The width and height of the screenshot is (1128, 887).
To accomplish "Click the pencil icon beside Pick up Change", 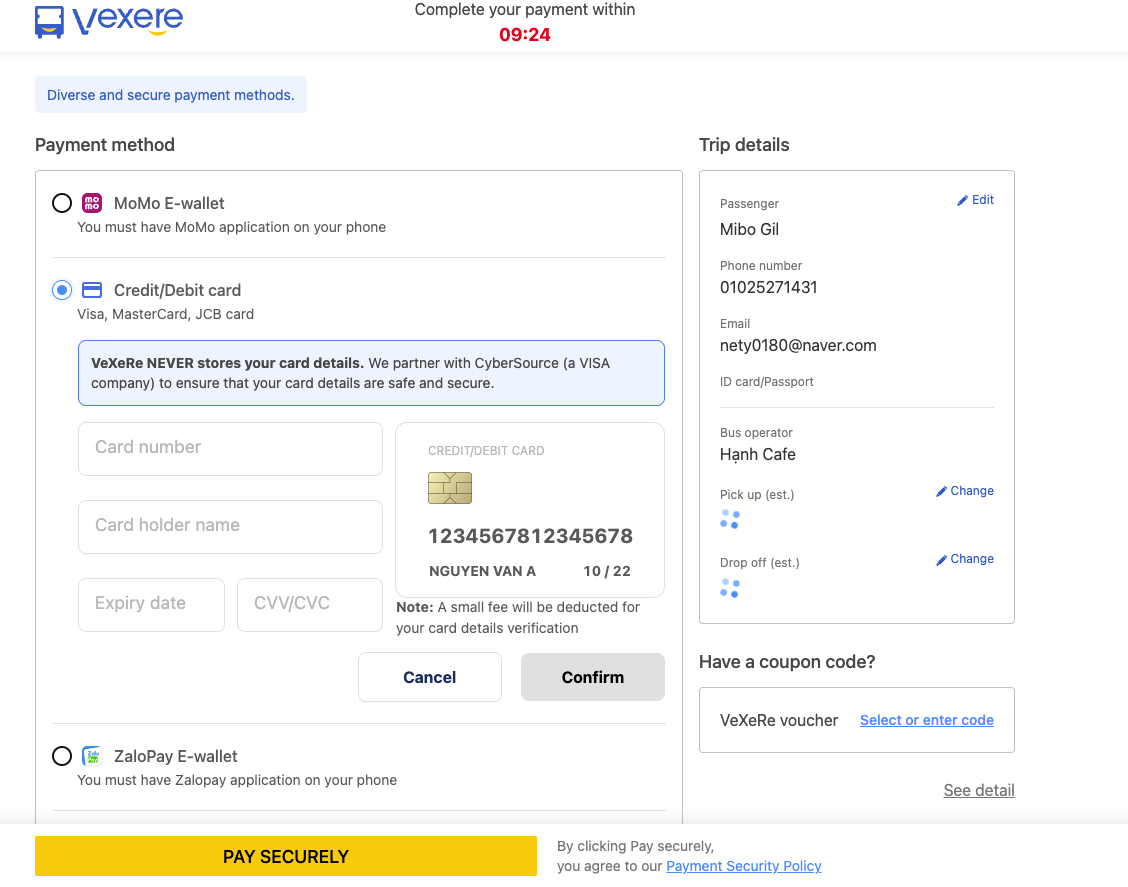I will (x=941, y=491).
